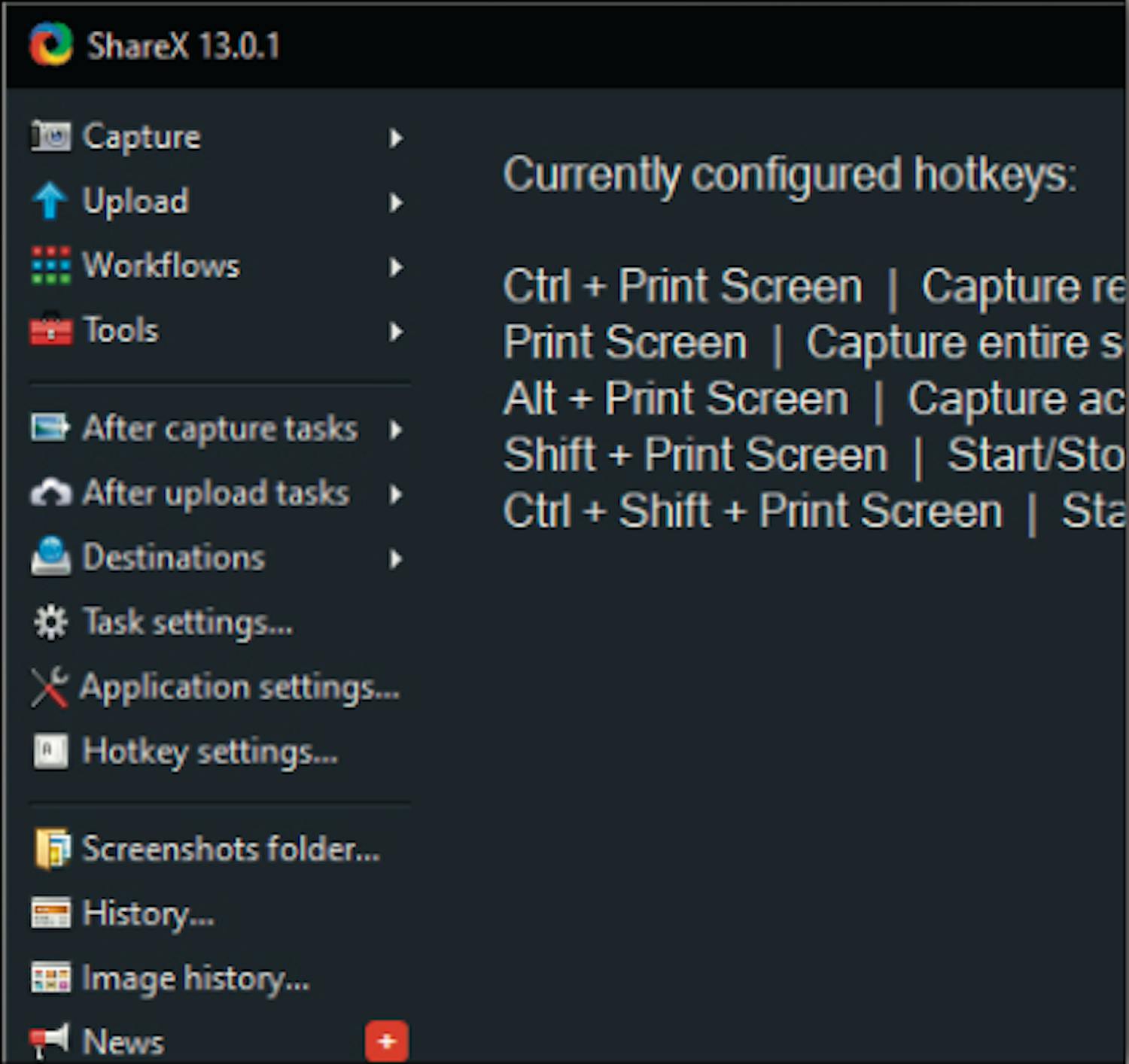Click the News megaphone icon

49,1041
